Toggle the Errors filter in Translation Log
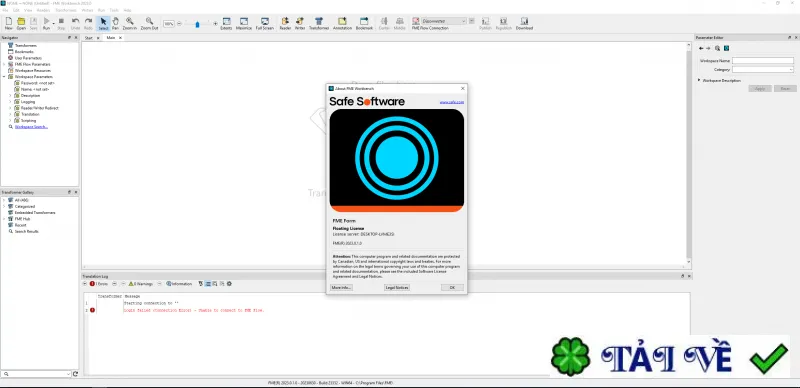 click(x=99, y=283)
